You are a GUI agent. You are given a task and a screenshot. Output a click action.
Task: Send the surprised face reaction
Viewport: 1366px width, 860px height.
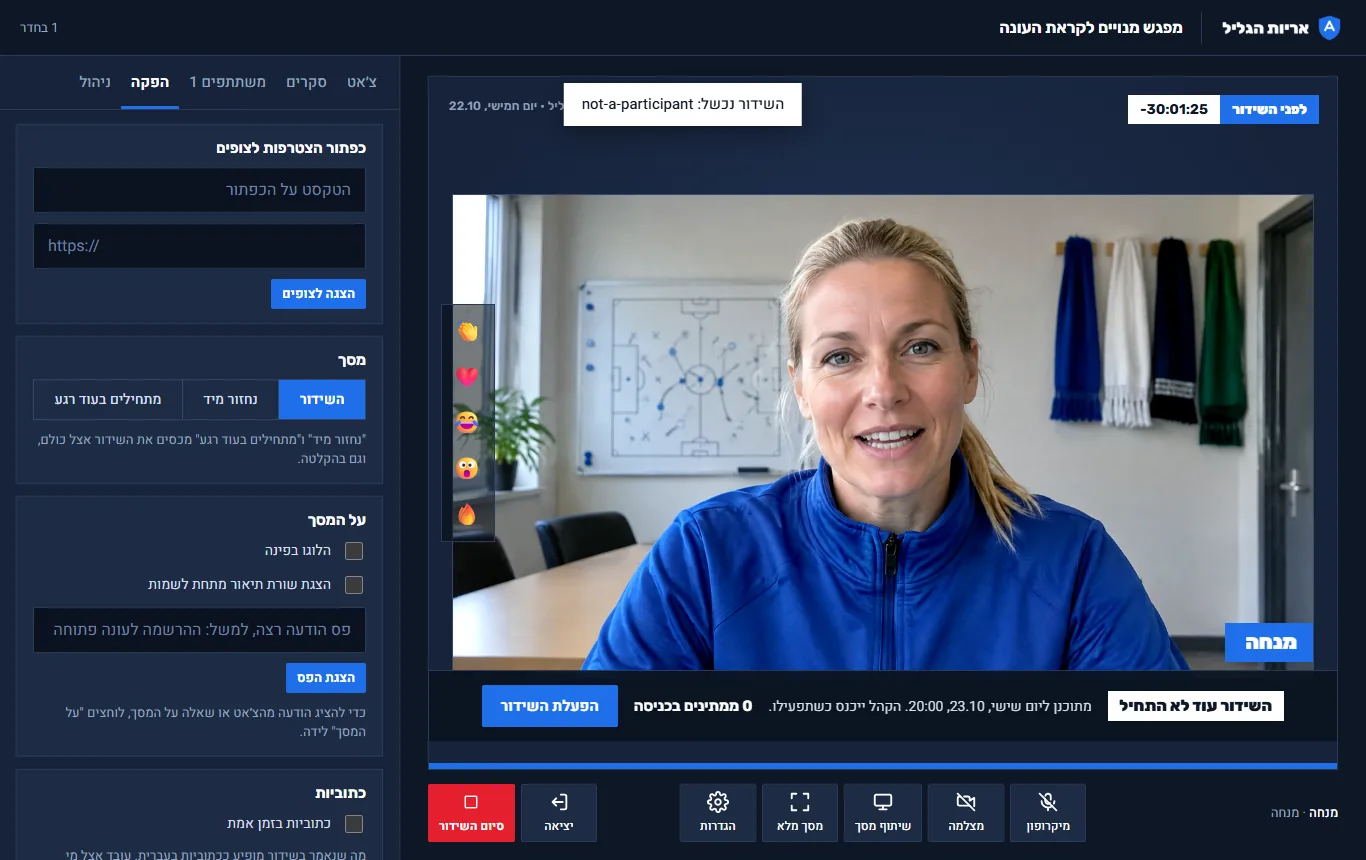tap(467, 468)
